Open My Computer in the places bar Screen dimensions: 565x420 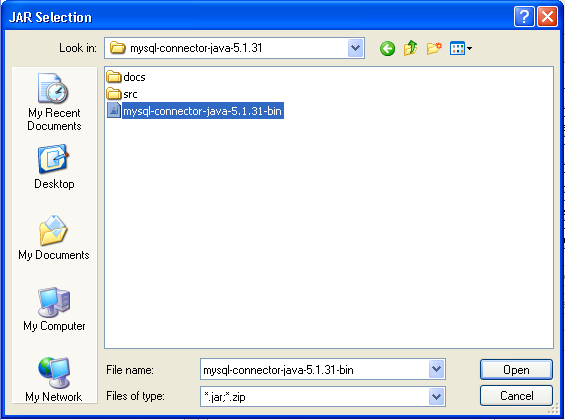pyautogui.click(x=54, y=309)
